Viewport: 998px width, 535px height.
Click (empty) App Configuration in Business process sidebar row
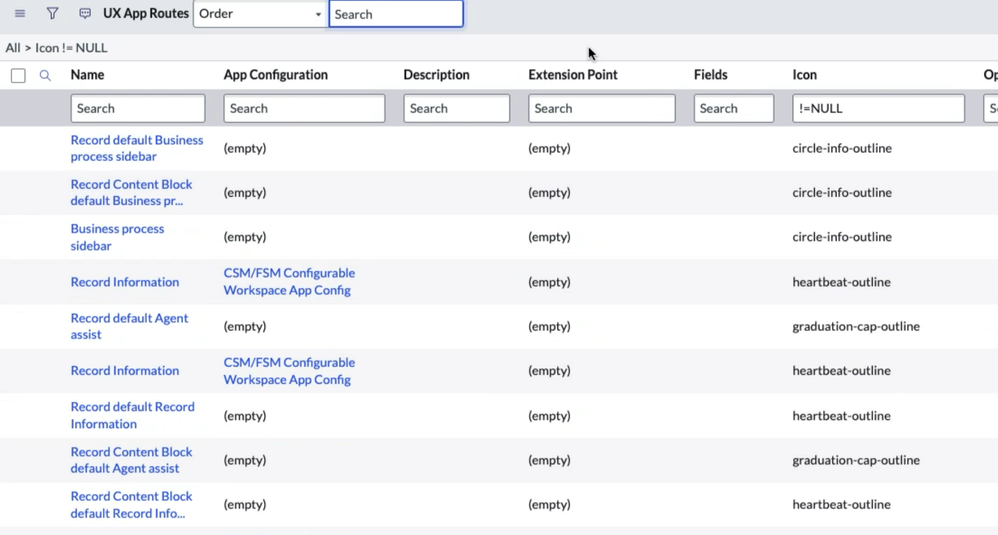pos(244,237)
